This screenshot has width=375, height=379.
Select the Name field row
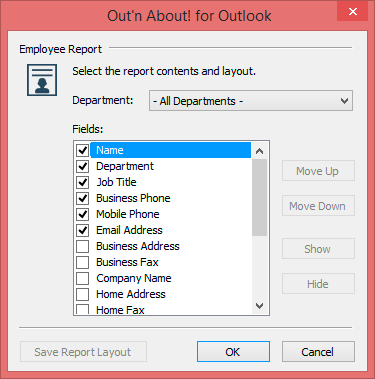click(x=171, y=150)
